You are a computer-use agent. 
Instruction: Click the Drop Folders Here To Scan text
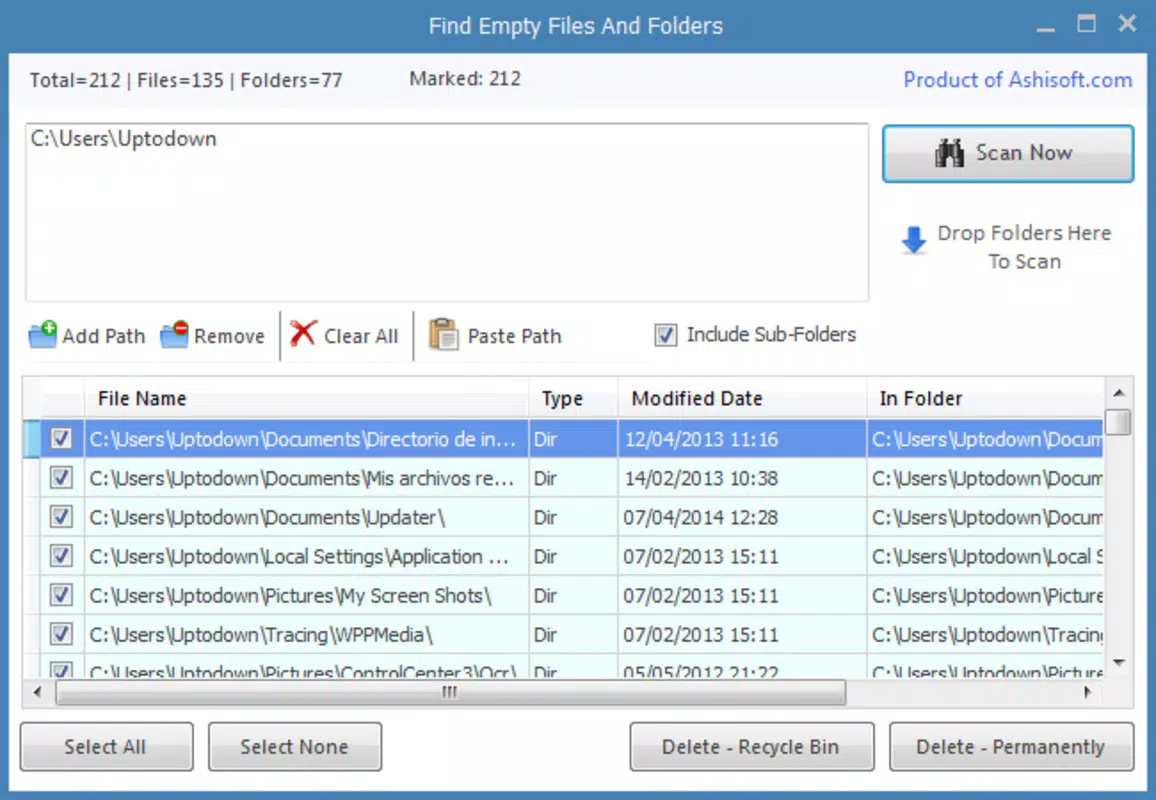1024,247
